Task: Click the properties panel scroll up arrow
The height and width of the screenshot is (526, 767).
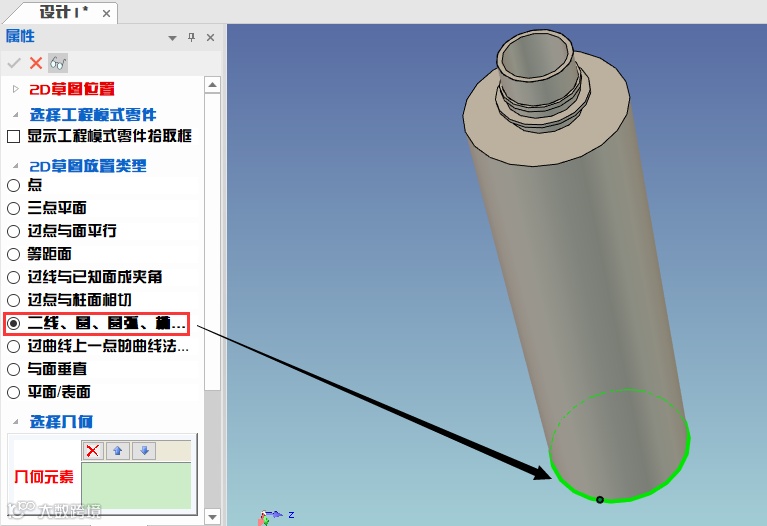Action: (x=212, y=85)
